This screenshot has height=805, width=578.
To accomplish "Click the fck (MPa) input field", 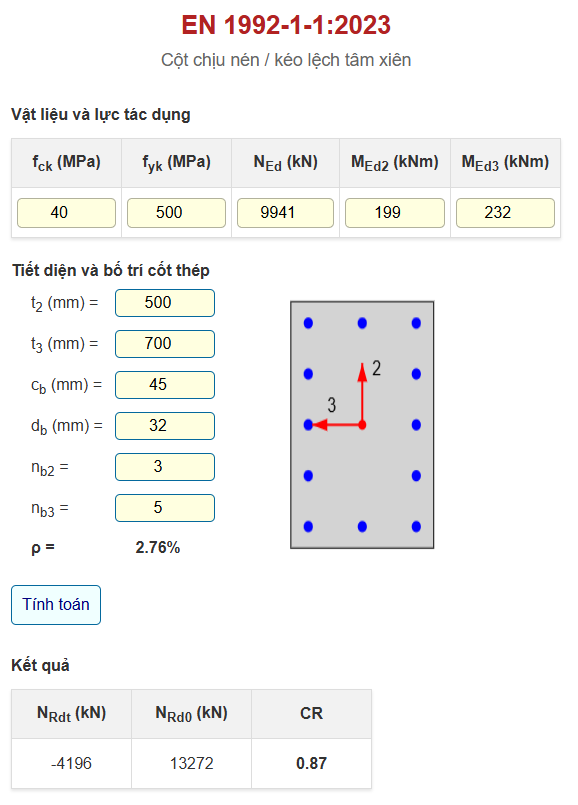I will 66,213.
